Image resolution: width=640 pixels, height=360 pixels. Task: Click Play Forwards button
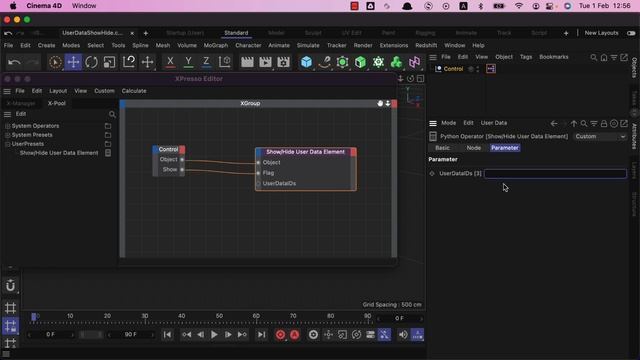tap(214, 335)
